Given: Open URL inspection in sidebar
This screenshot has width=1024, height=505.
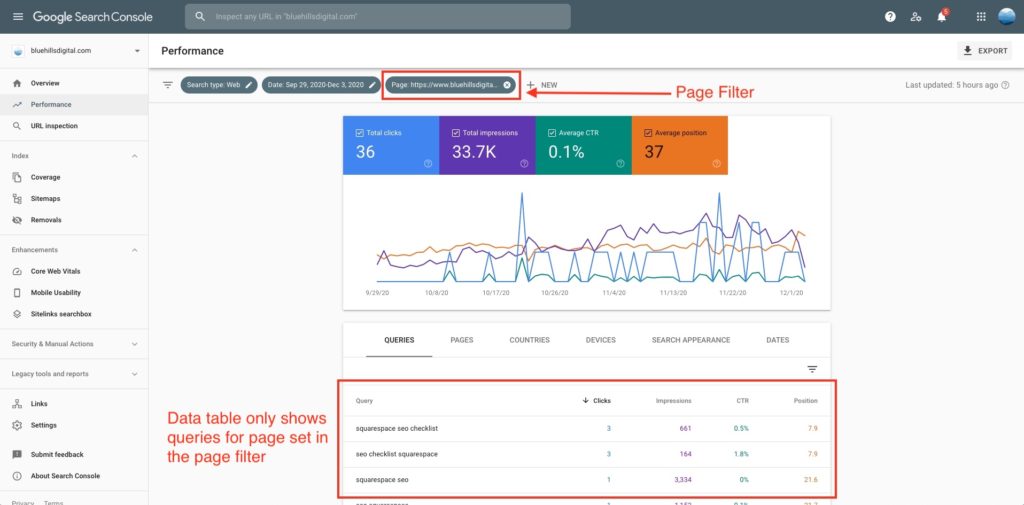Looking at the screenshot, I should point(74,126).
